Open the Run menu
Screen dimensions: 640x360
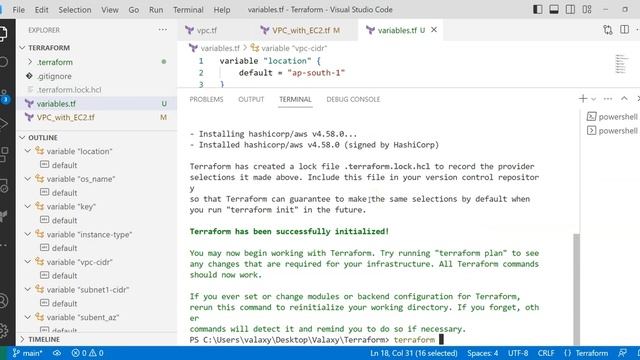[x=156, y=9]
